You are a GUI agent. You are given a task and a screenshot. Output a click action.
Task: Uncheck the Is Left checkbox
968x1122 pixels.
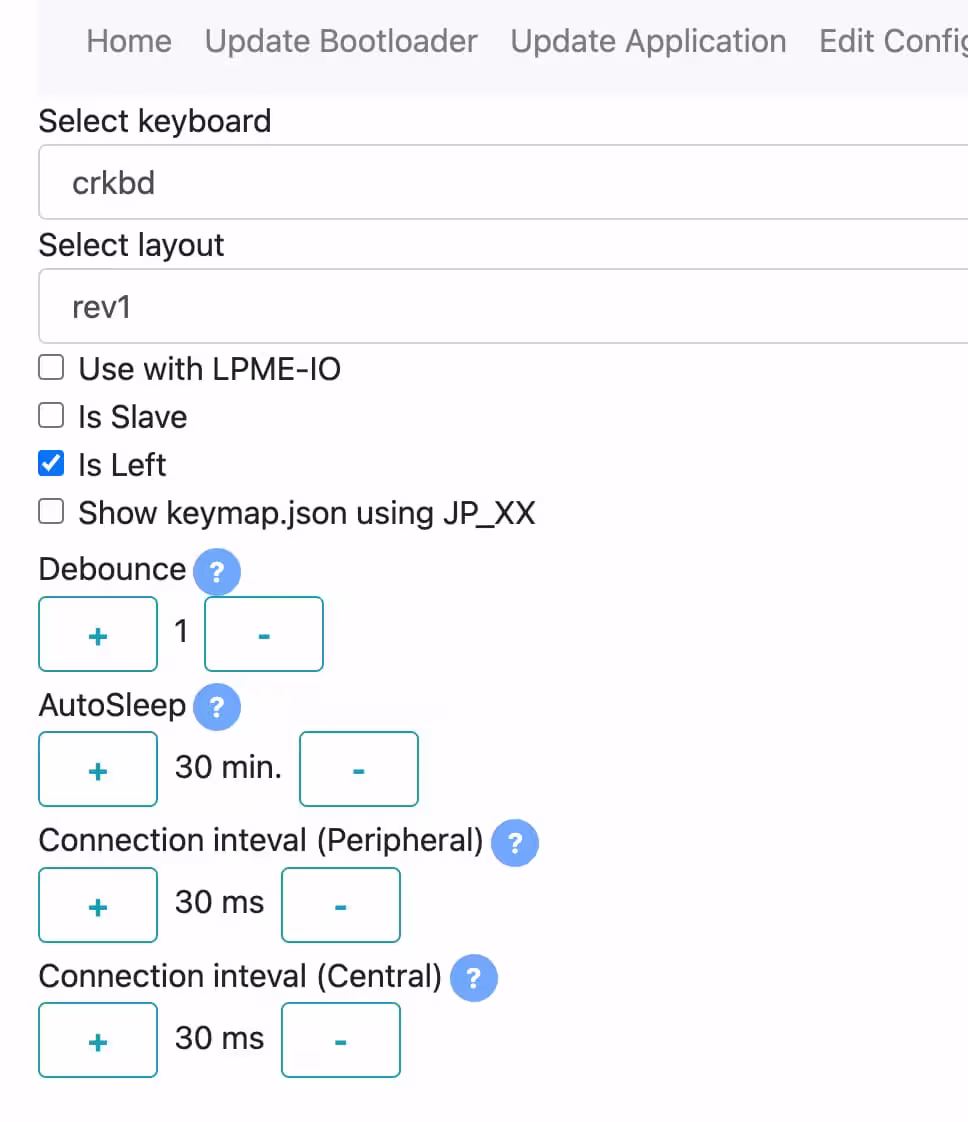point(51,463)
